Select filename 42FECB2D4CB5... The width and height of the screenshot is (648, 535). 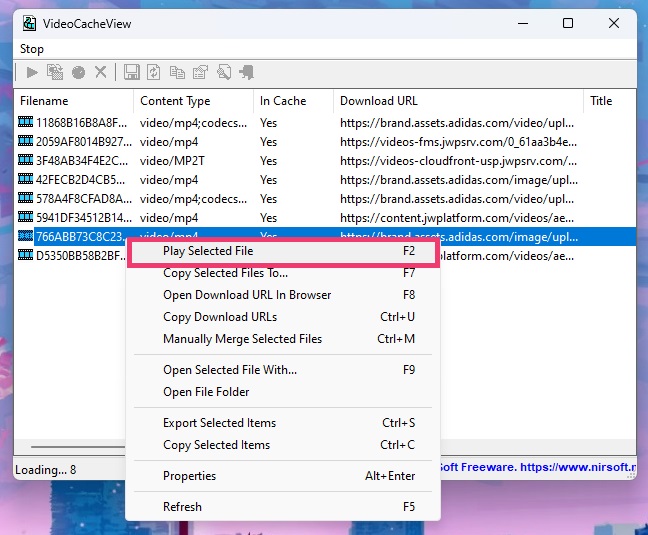tap(80, 180)
